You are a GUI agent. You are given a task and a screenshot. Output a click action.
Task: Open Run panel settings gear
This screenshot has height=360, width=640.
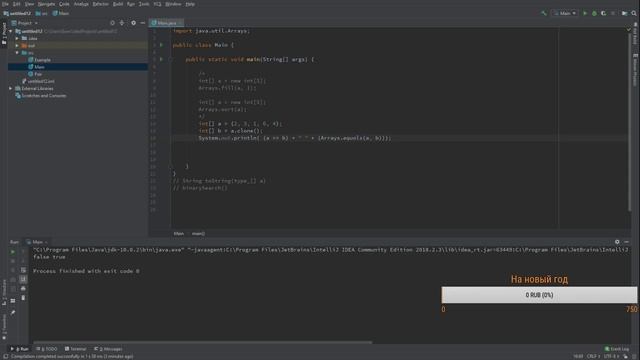617,242
